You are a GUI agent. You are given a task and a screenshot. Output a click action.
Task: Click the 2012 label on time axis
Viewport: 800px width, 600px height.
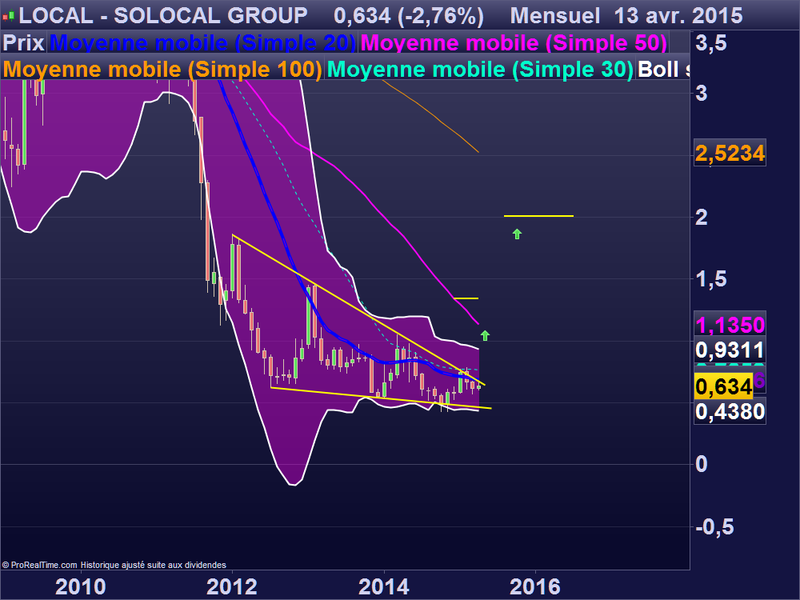coord(232,587)
